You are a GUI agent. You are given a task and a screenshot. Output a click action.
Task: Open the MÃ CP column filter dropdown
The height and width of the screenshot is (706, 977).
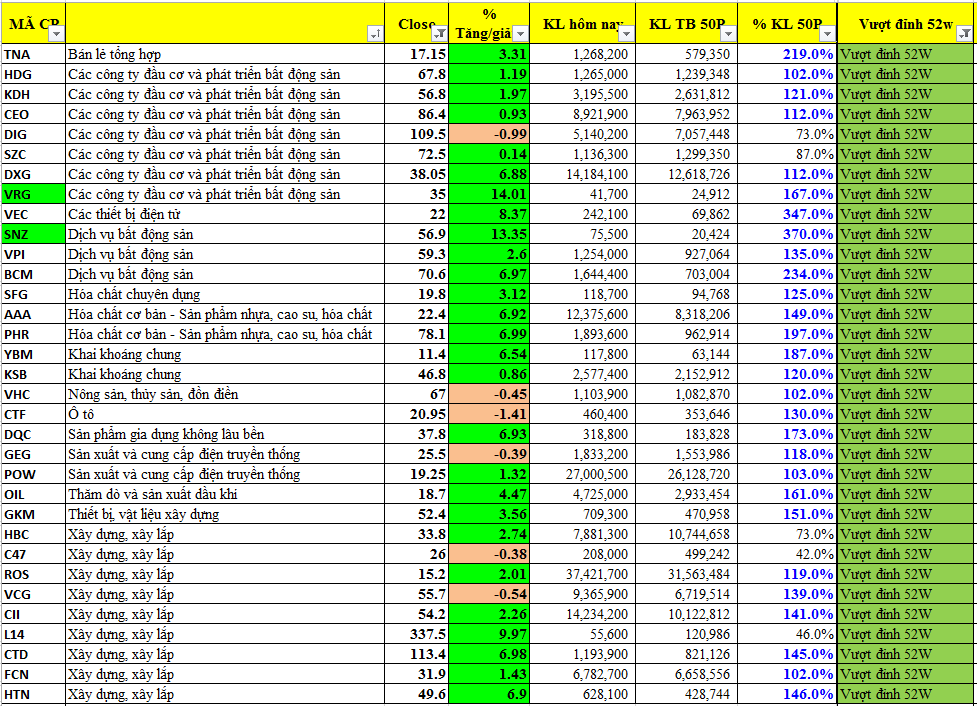tap(57, 34)
